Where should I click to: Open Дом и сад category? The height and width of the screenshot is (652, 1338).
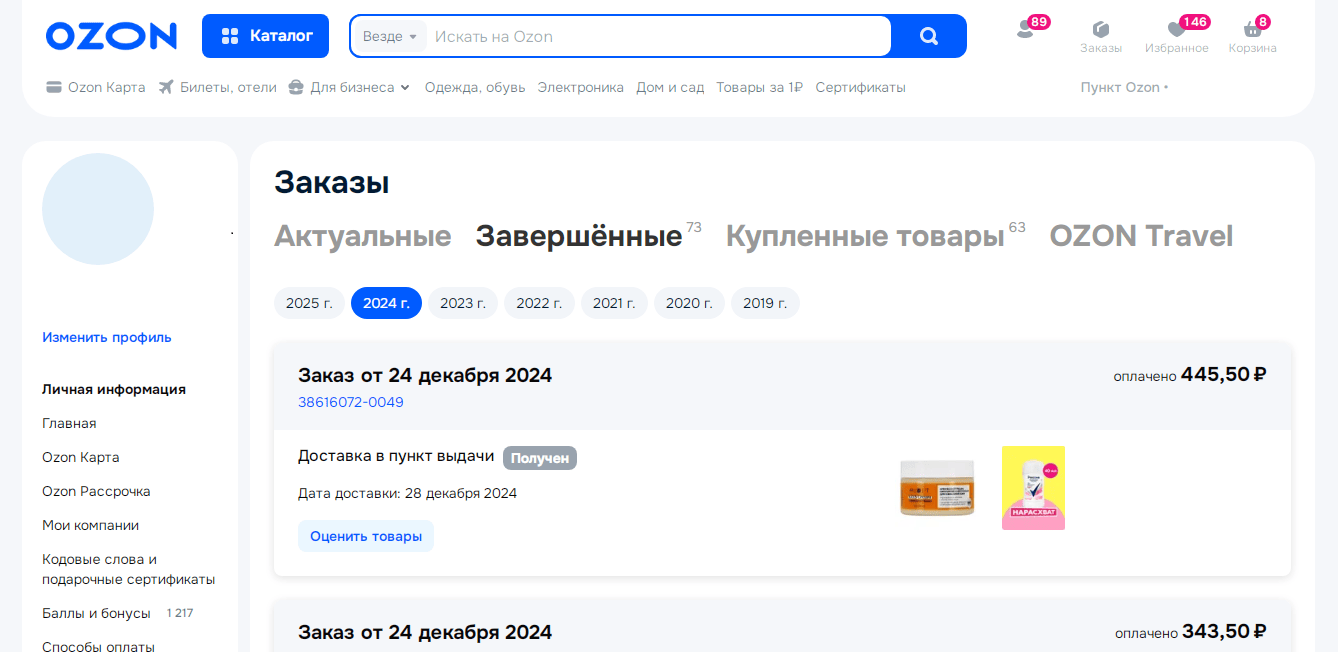(x=670, y=87)
